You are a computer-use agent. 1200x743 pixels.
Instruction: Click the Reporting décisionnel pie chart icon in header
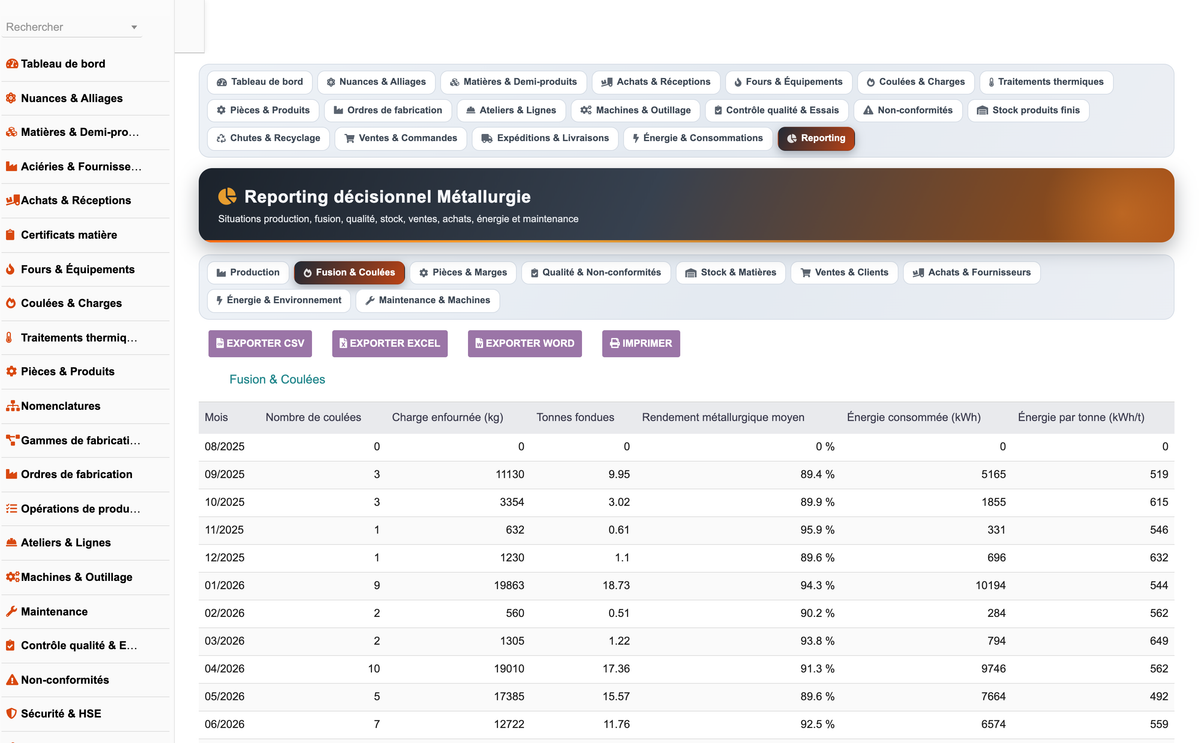point(228,197)
